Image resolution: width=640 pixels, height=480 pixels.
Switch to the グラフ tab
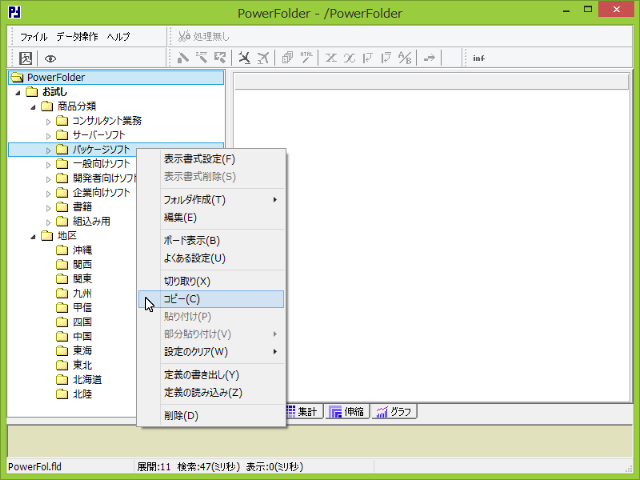coord(395,411)
